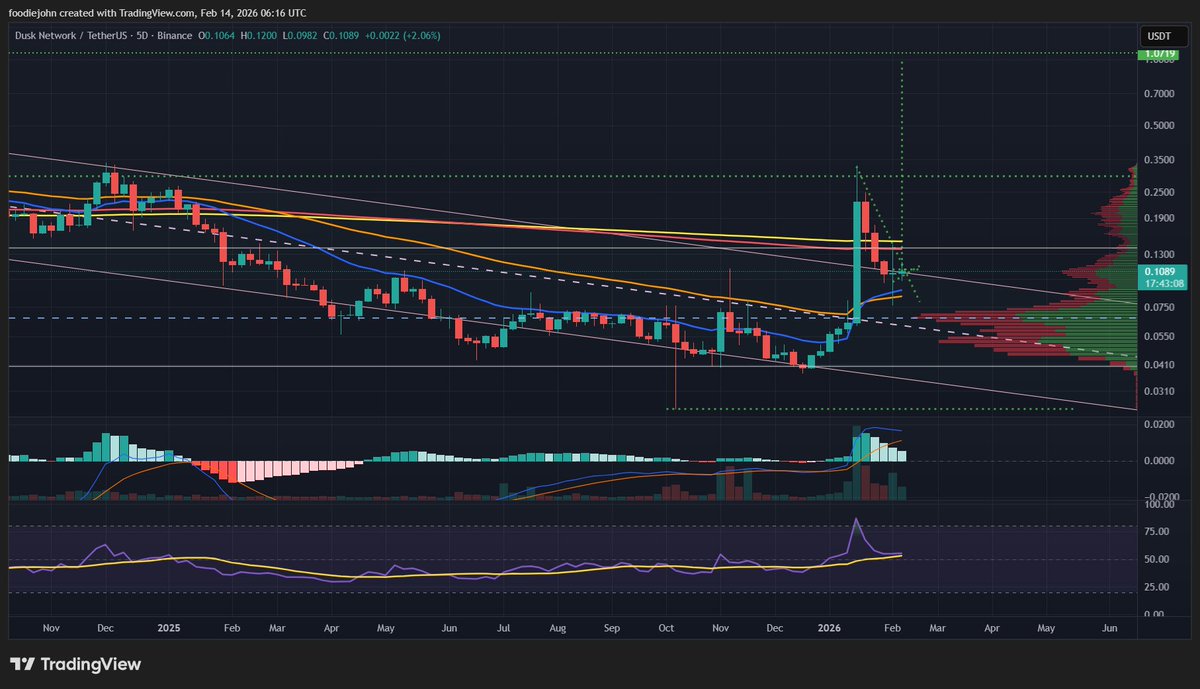Click the 100.00 RSI scale label

[1160, 506]
